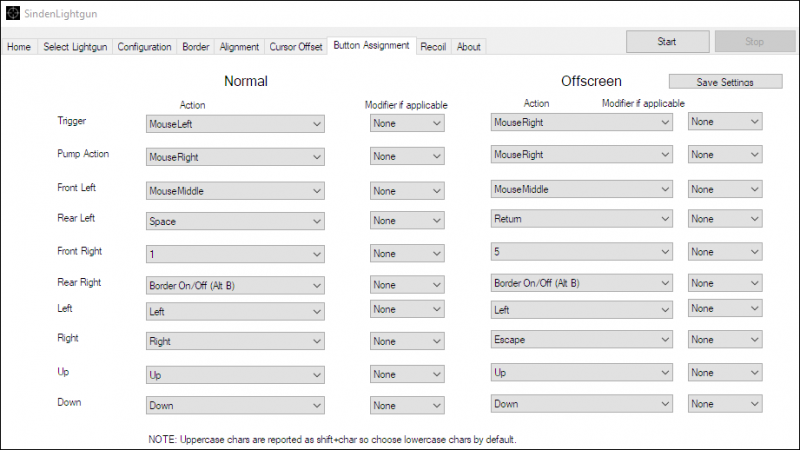The image size is (800, 450).
Task: Open Offscreen Left action dropdown
Action: [582, 310]
